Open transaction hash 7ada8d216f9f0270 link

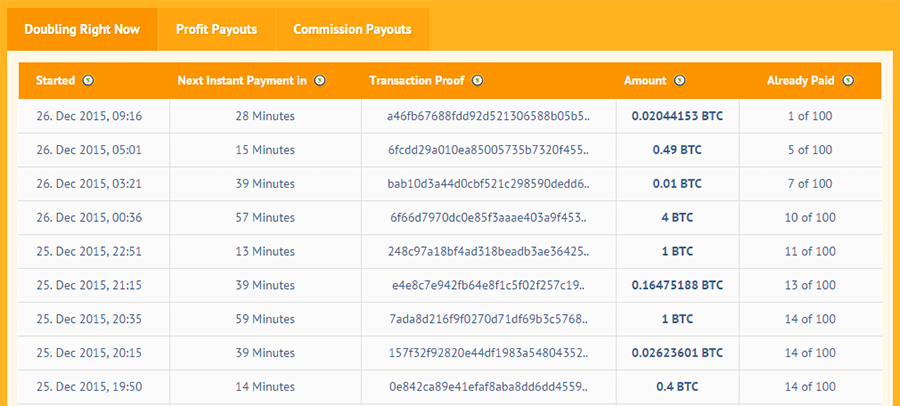[x=488, y=320]
